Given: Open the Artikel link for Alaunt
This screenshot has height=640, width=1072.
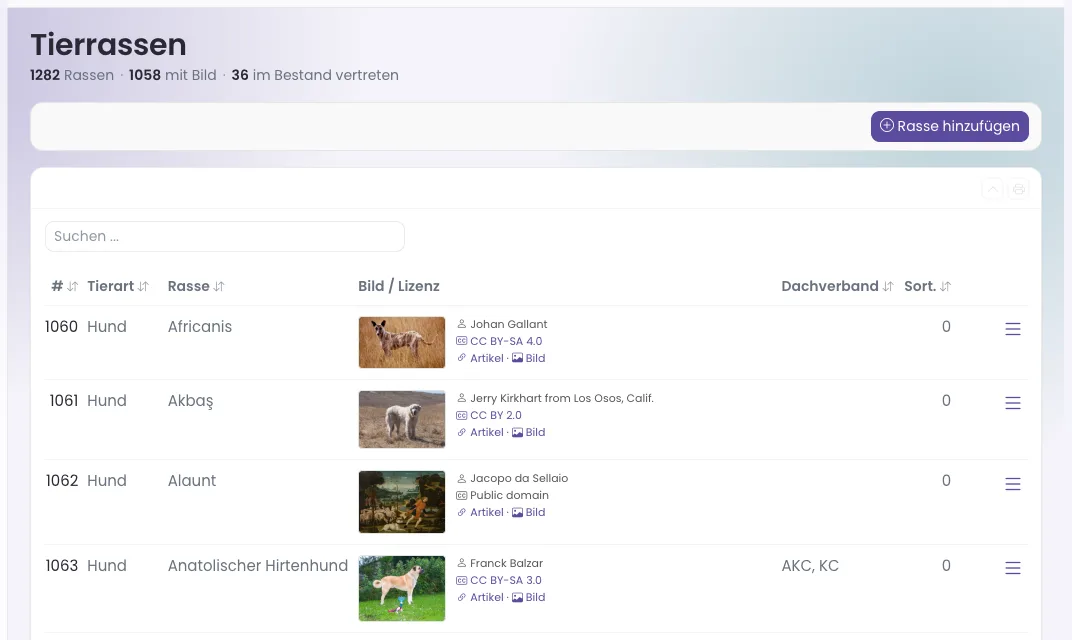Looking at the screenshot, I should point(486,512).
